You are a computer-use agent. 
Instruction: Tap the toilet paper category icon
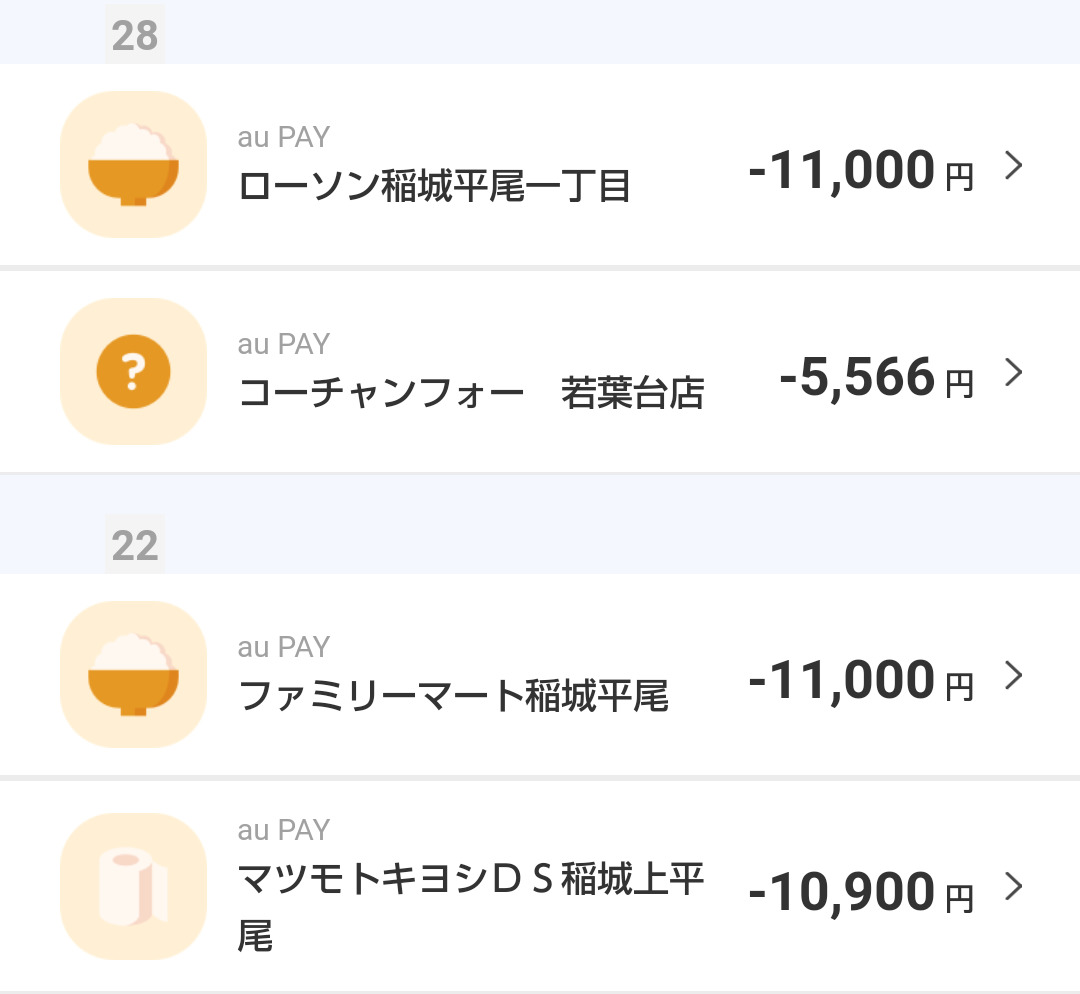point(133,887)
